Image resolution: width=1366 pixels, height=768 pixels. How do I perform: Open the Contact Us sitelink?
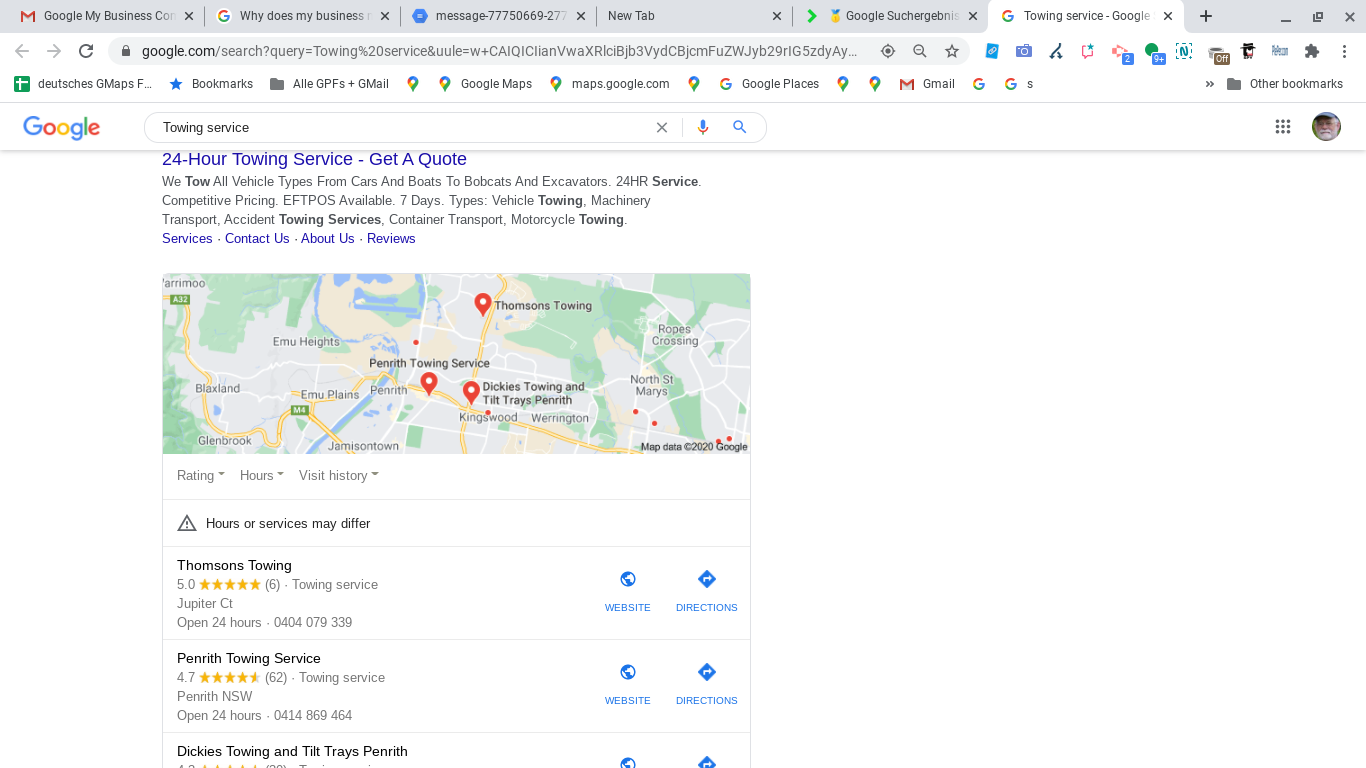(x=257, y=238)
